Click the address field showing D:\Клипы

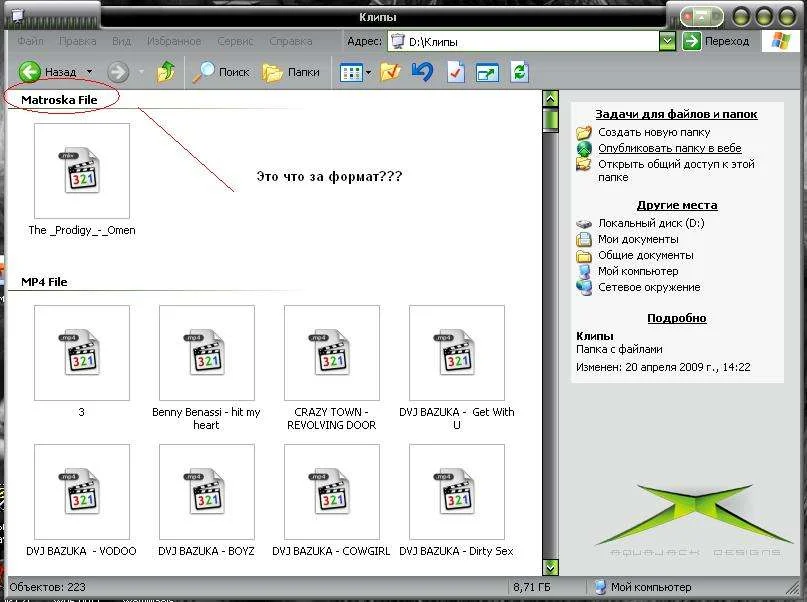[x=523, y=42]
